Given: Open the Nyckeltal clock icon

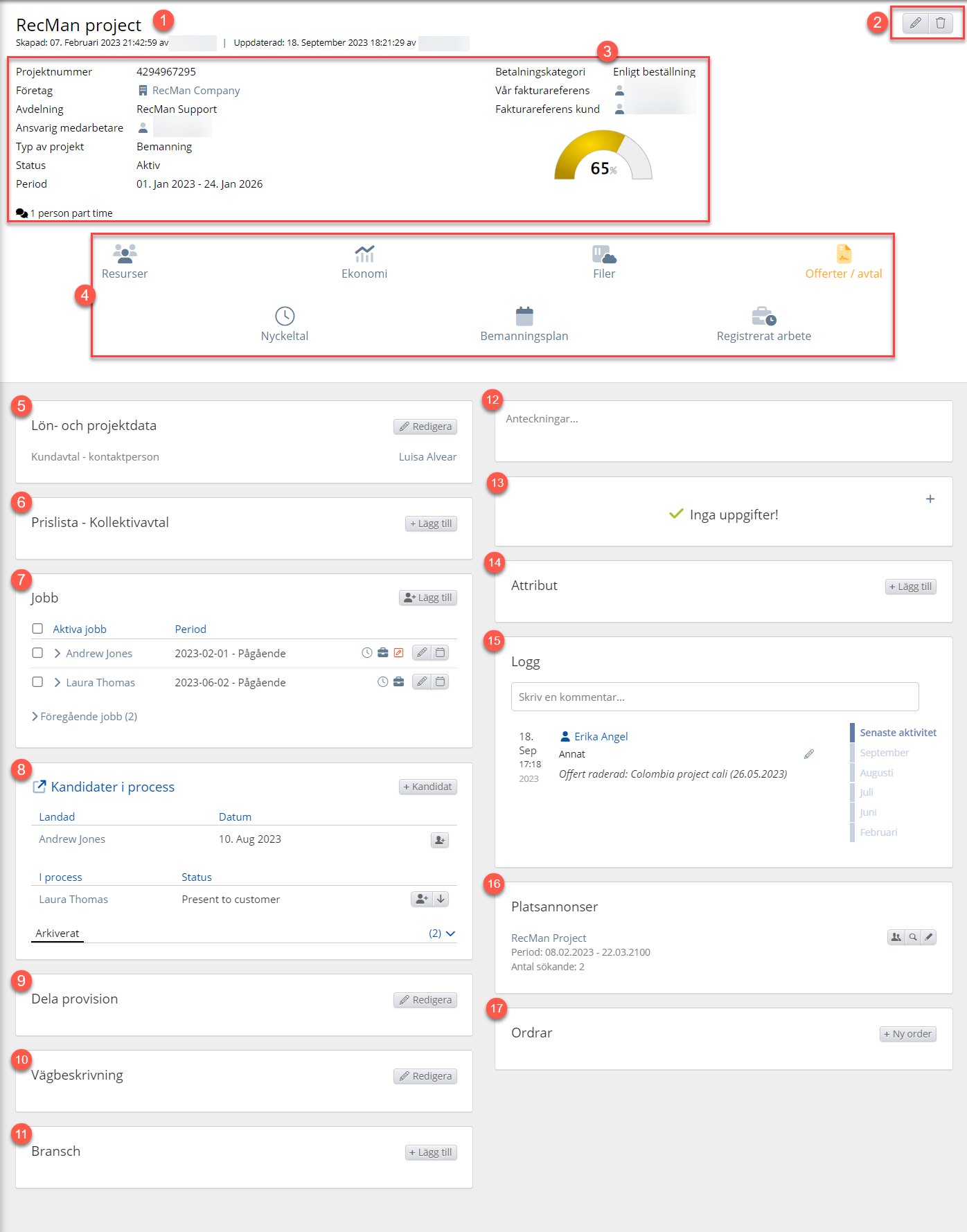Looking at the screenshot, I should click(285, 316).
